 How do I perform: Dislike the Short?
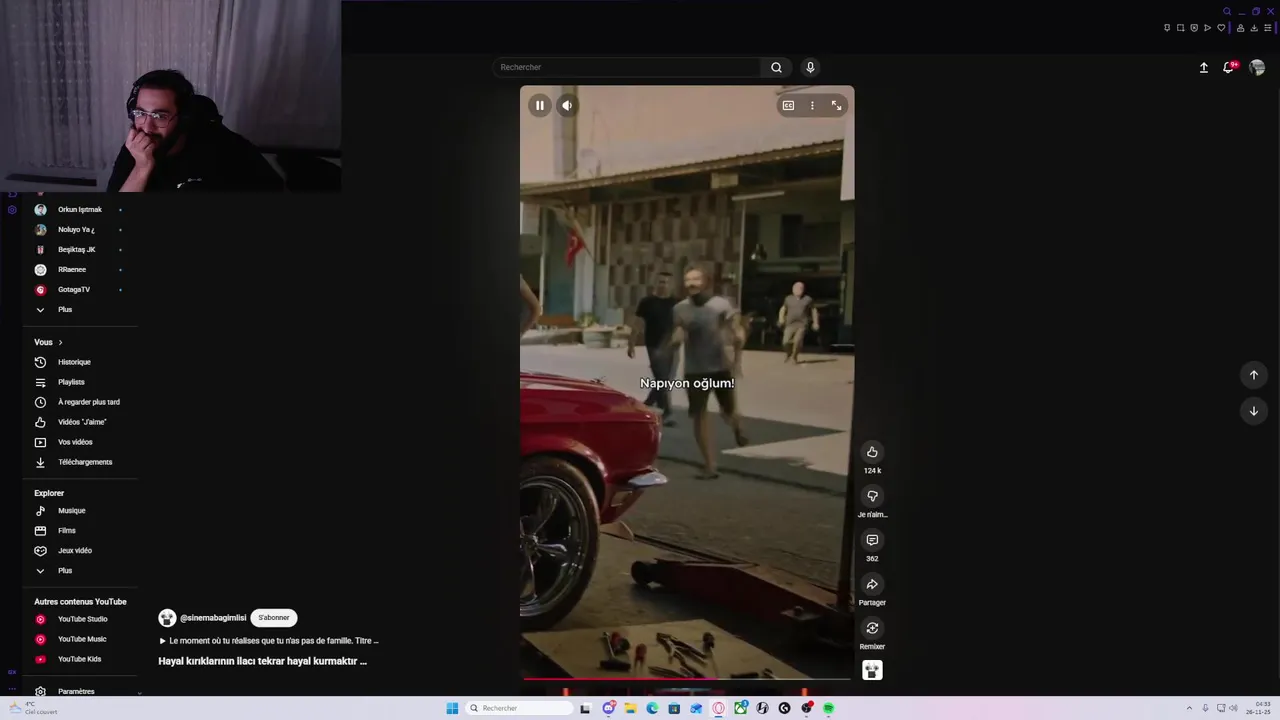[872, 496]
